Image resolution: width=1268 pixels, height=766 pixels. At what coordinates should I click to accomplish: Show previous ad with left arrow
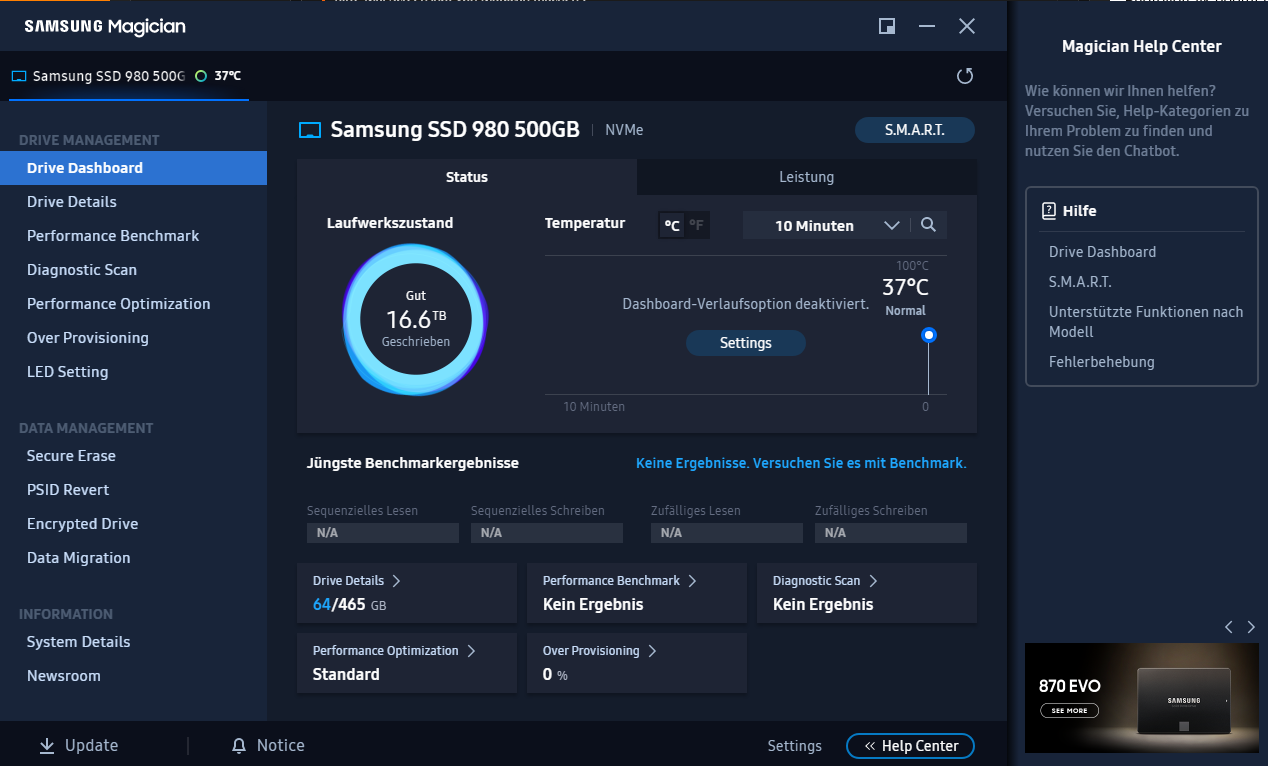click(x=1229, y=627)
